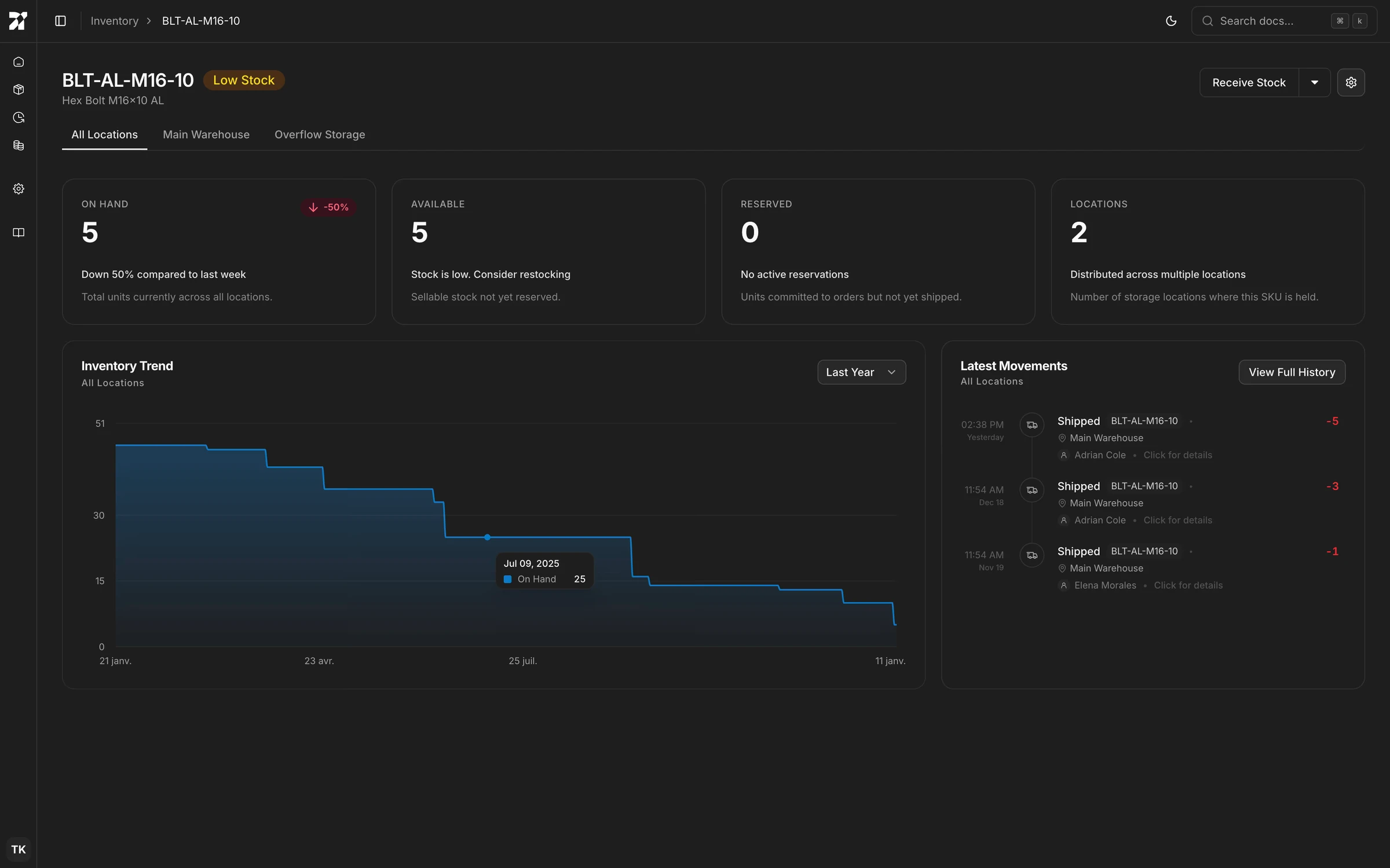Open SKU settings gear next to Receive Stock
The image size is (1390, 868).
pos(1351,83)
